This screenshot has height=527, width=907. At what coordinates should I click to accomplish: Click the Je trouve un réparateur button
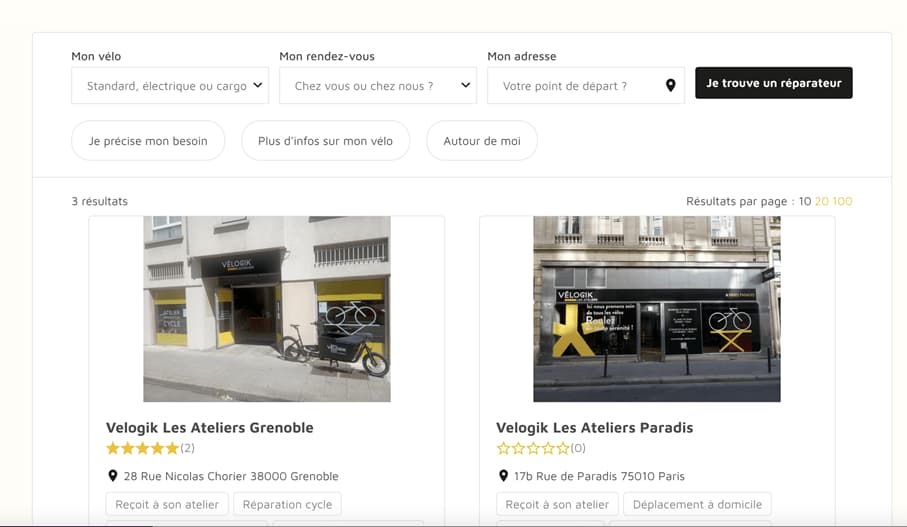pos(773,83)
